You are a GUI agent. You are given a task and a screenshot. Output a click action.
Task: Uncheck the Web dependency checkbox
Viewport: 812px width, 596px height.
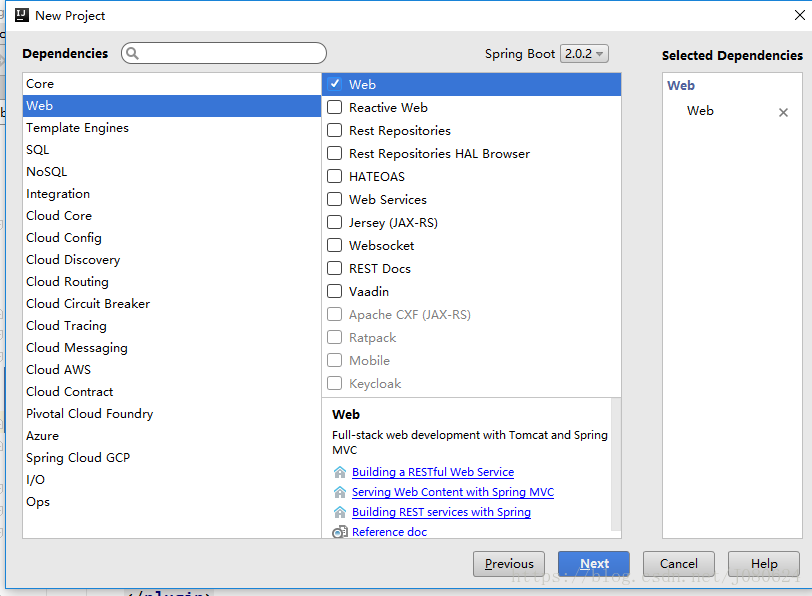coord(335,85)
